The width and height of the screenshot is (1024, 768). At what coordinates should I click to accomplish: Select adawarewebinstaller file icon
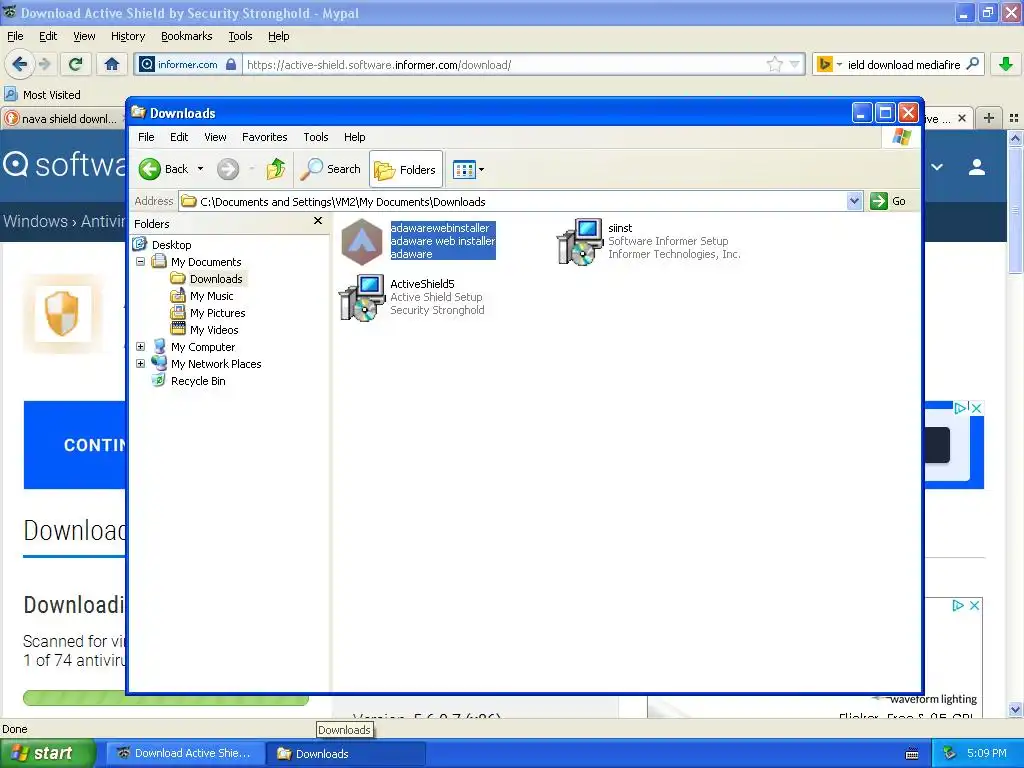tap(362, 242)
